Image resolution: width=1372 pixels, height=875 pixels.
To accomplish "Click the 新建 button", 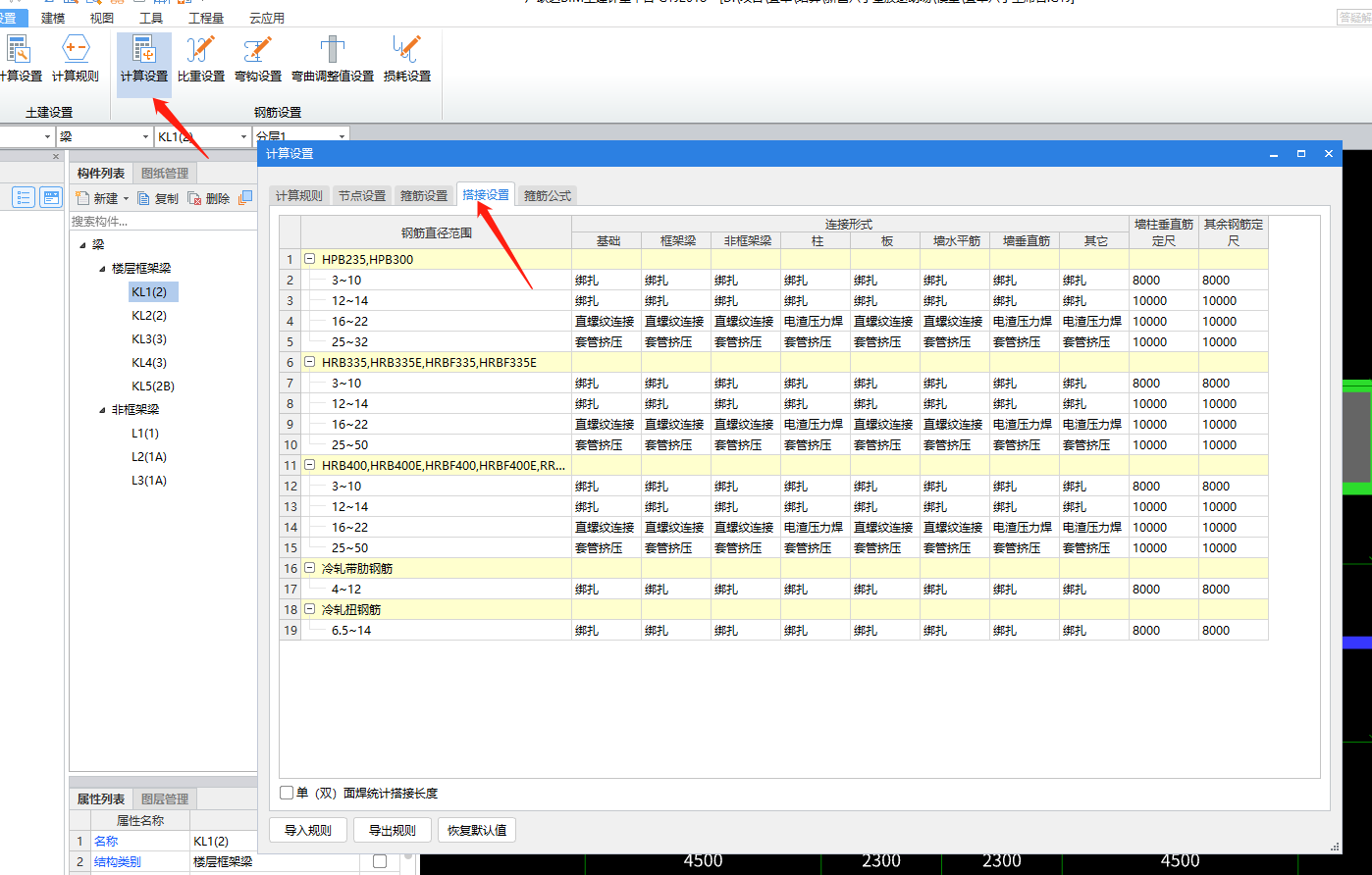I will (96, 198).
